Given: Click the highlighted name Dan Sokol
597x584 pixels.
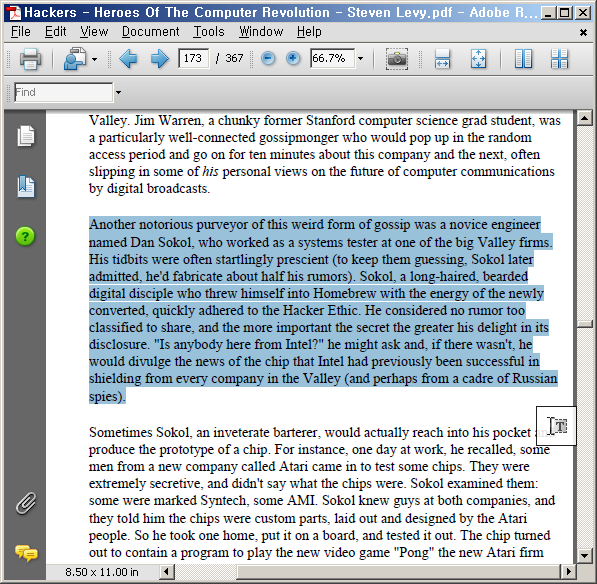Looking at the screenshot, I should 160,242.
